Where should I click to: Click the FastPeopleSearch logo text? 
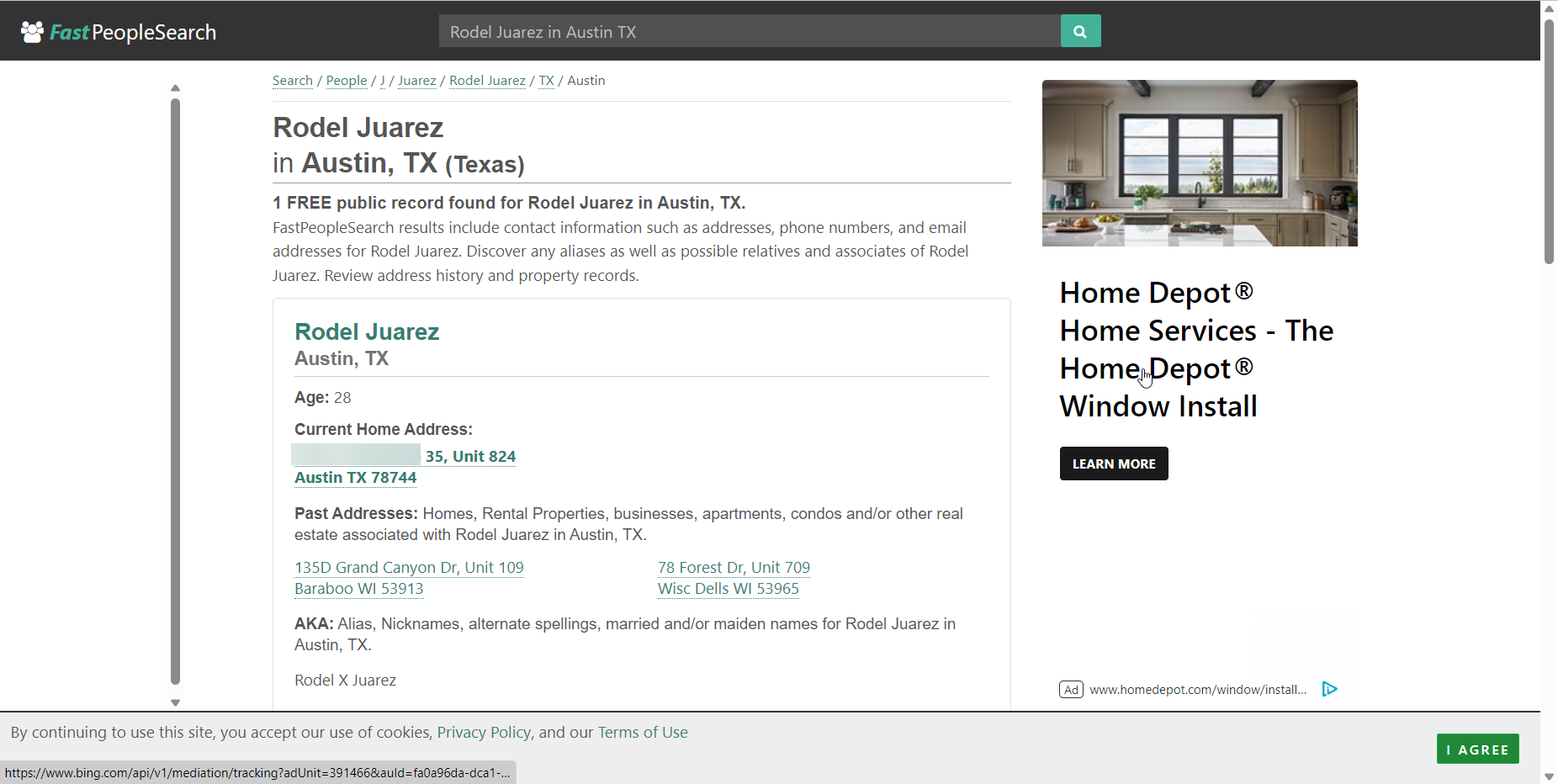(133, 32)
